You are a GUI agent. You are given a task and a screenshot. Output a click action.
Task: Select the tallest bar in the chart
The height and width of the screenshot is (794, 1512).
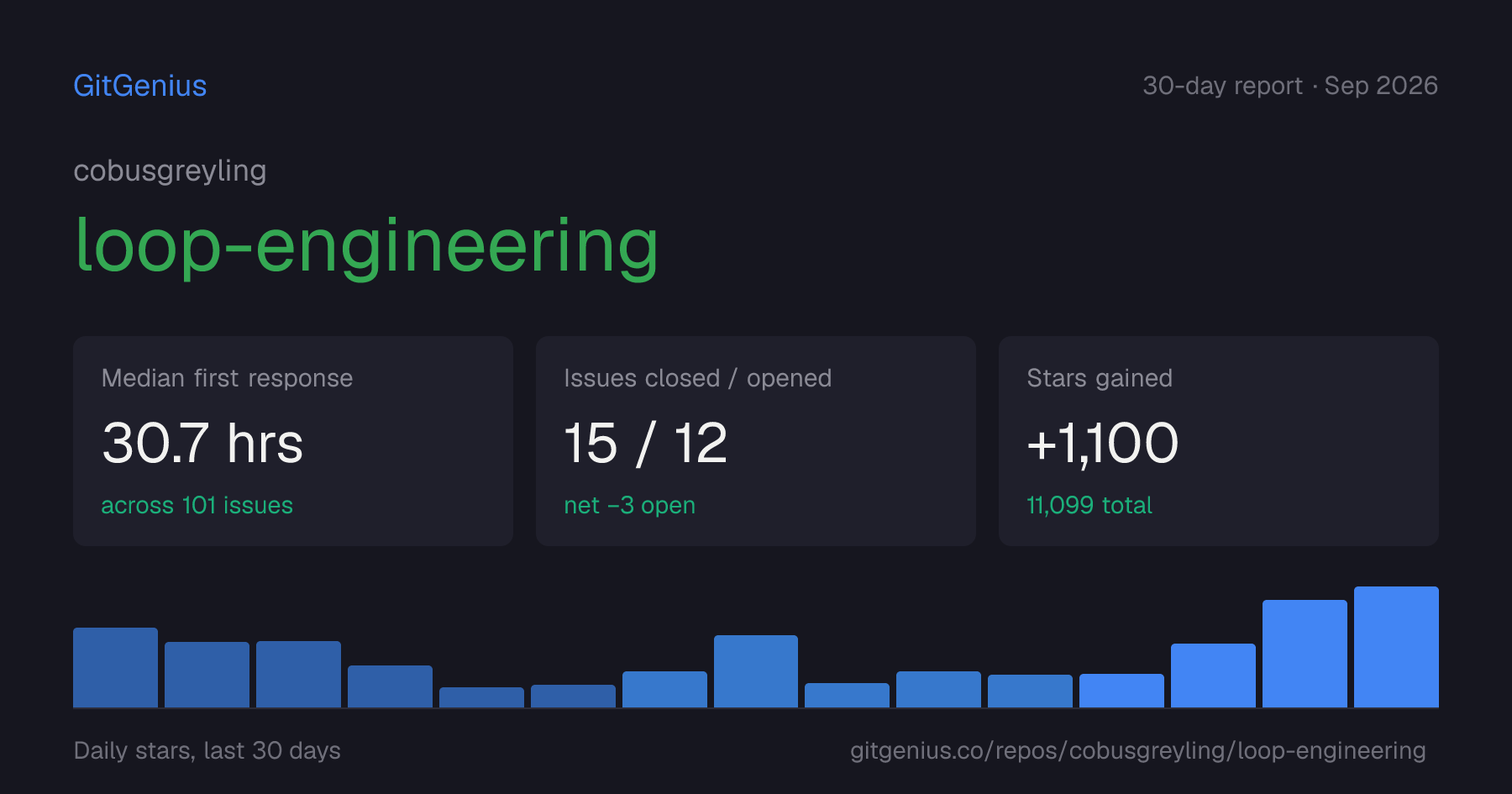pos(1396,647)
